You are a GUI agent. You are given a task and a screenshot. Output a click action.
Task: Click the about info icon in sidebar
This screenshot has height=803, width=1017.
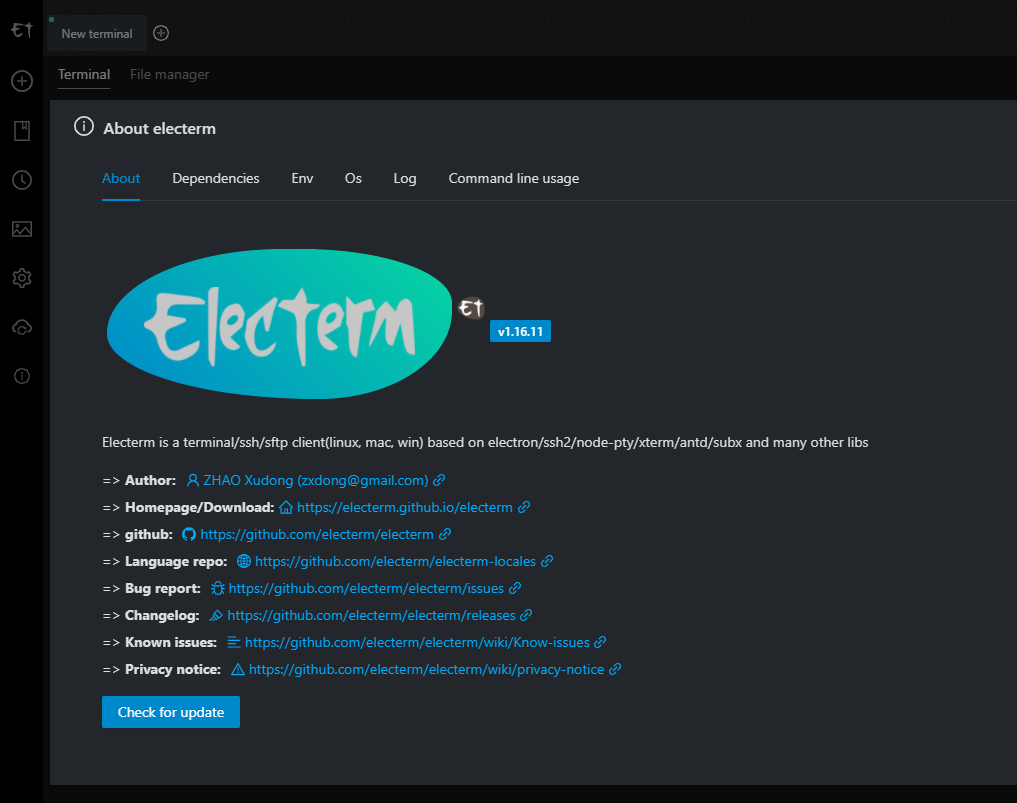tap(22, 376)
